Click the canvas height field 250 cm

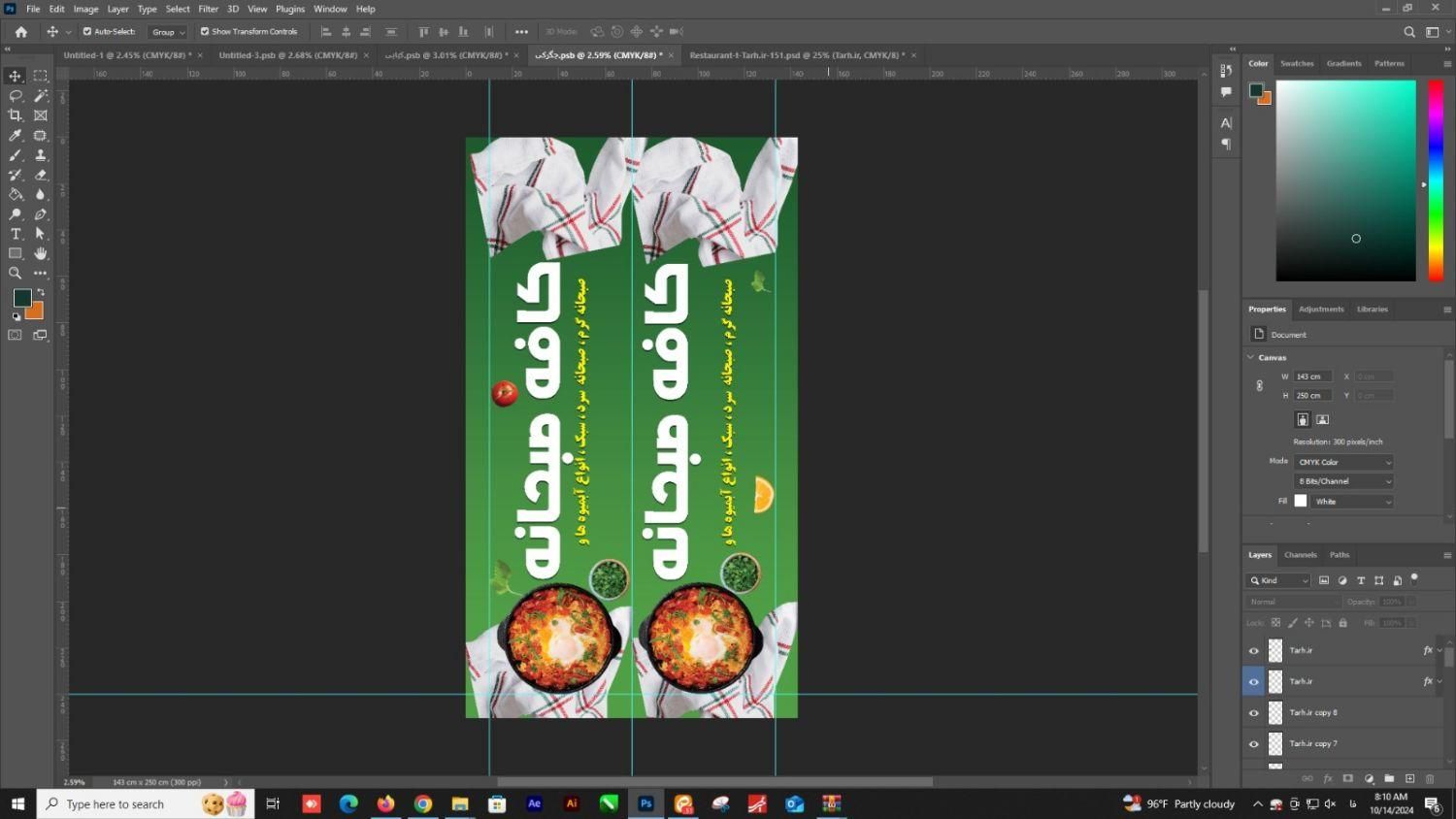point(1312,396)
